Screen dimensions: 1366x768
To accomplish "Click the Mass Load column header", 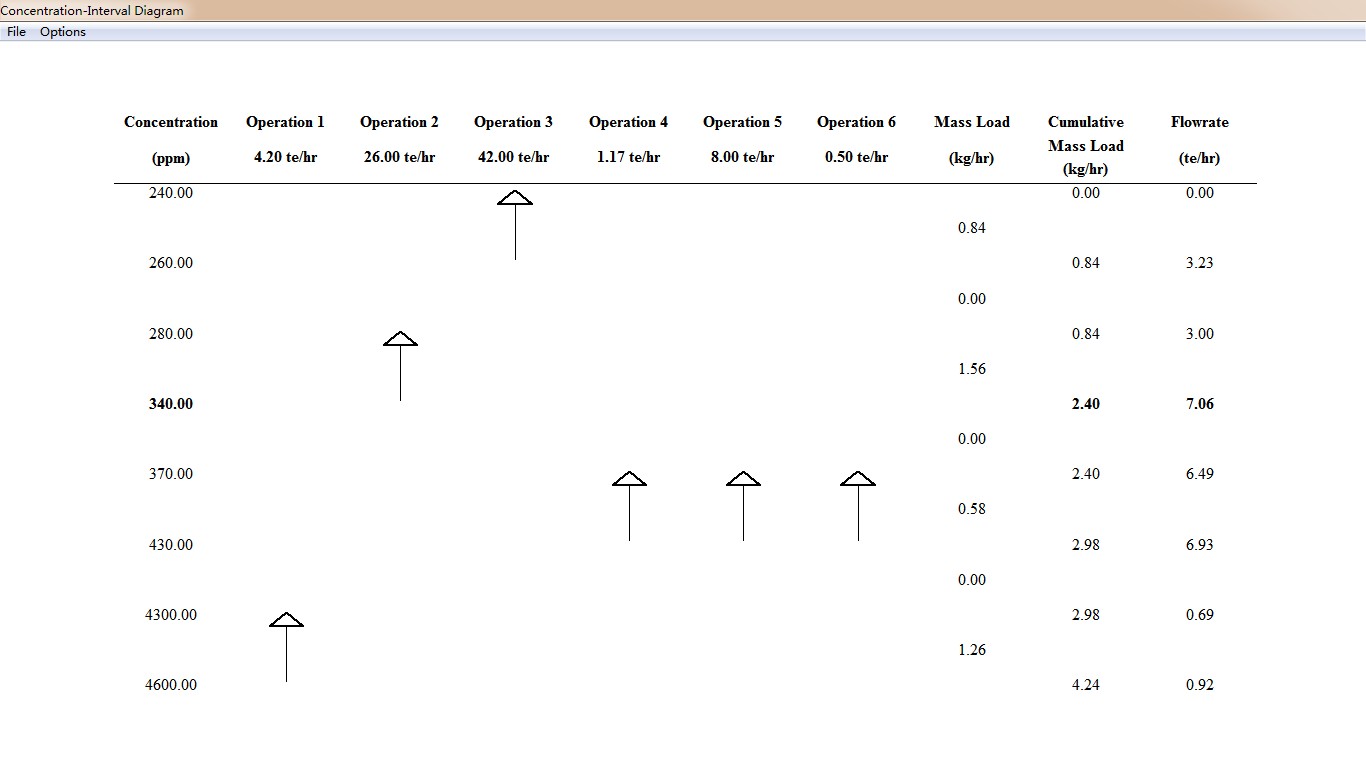I will pos(972,122).
